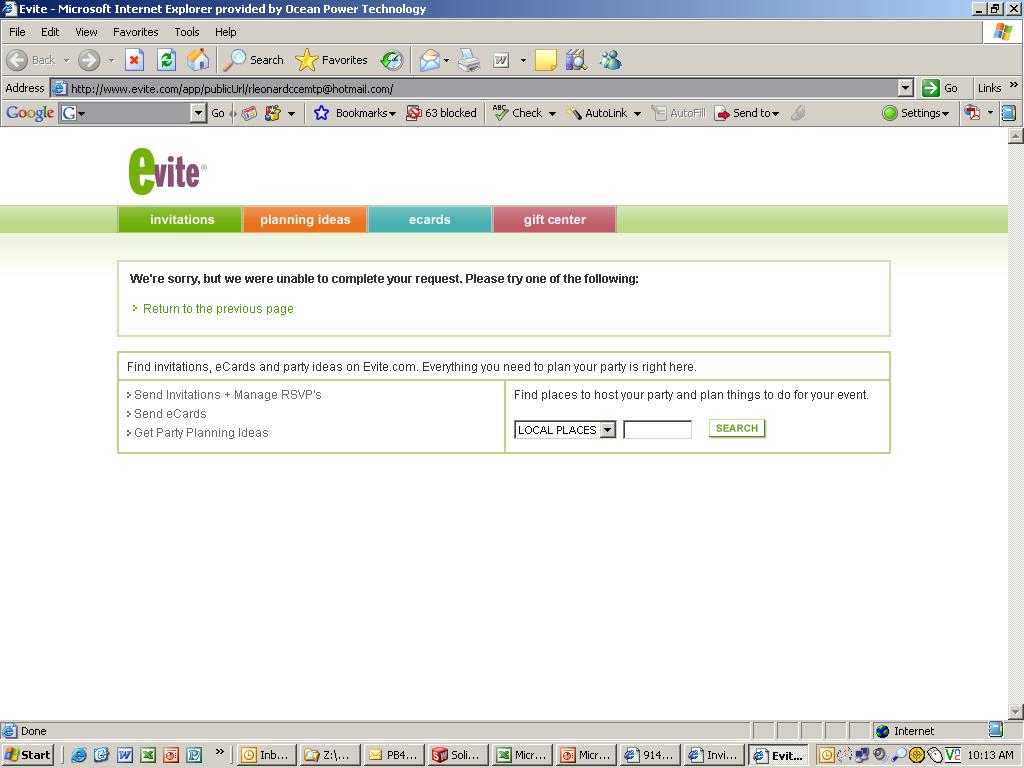The width and height of the screenshot is (1024, 768).
Task: Switch to the gift center tab
Action: coord(554,219)
